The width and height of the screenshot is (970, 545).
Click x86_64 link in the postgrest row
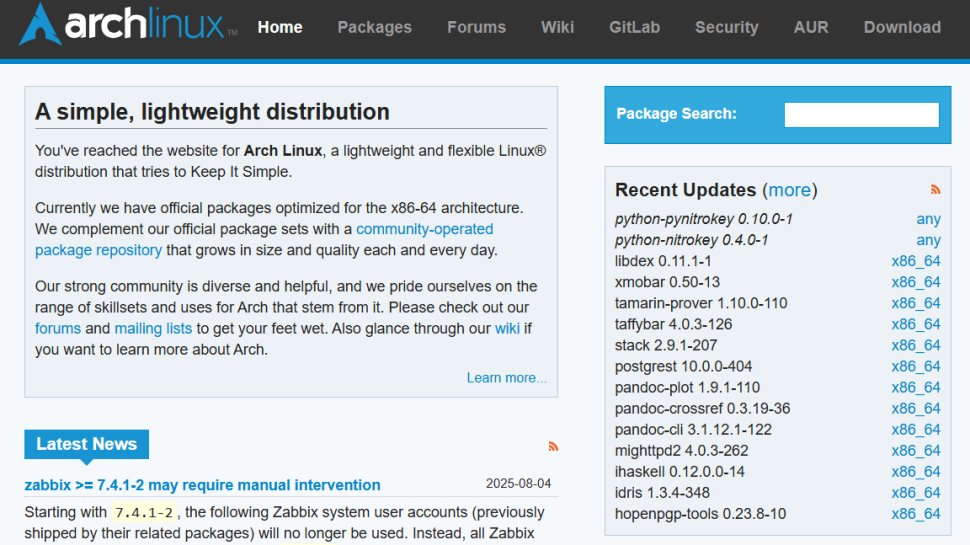pos(916,366)
